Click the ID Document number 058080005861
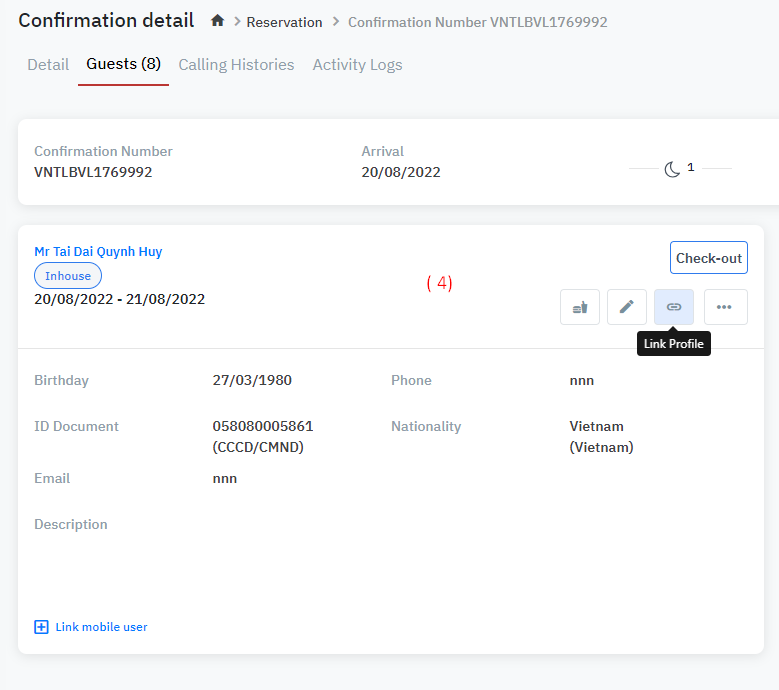The image size is (779, 690). [x=263, y=426]
